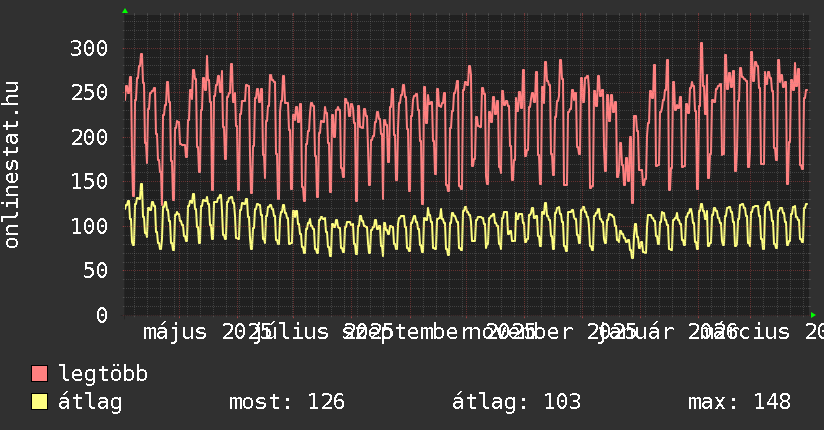Screen dimensions: 824x430
Task: Click the green arrow atop the y-axis
Action: click(124, 11)
